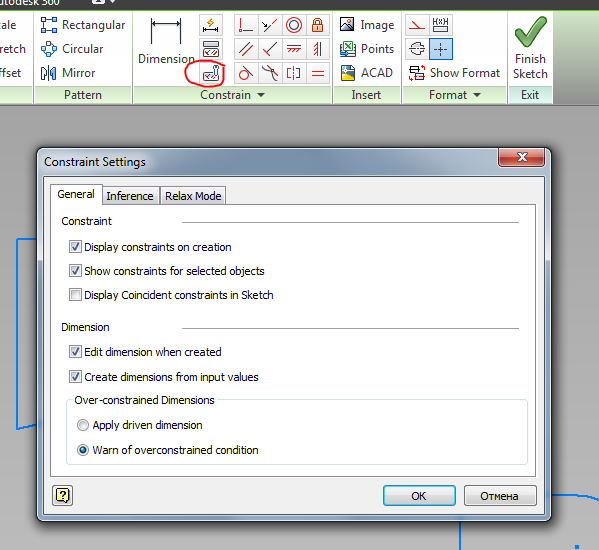599x550 pixels.
Task: Enable Display Coincident constraints in Sketch
Action: [x=75, y=295]
